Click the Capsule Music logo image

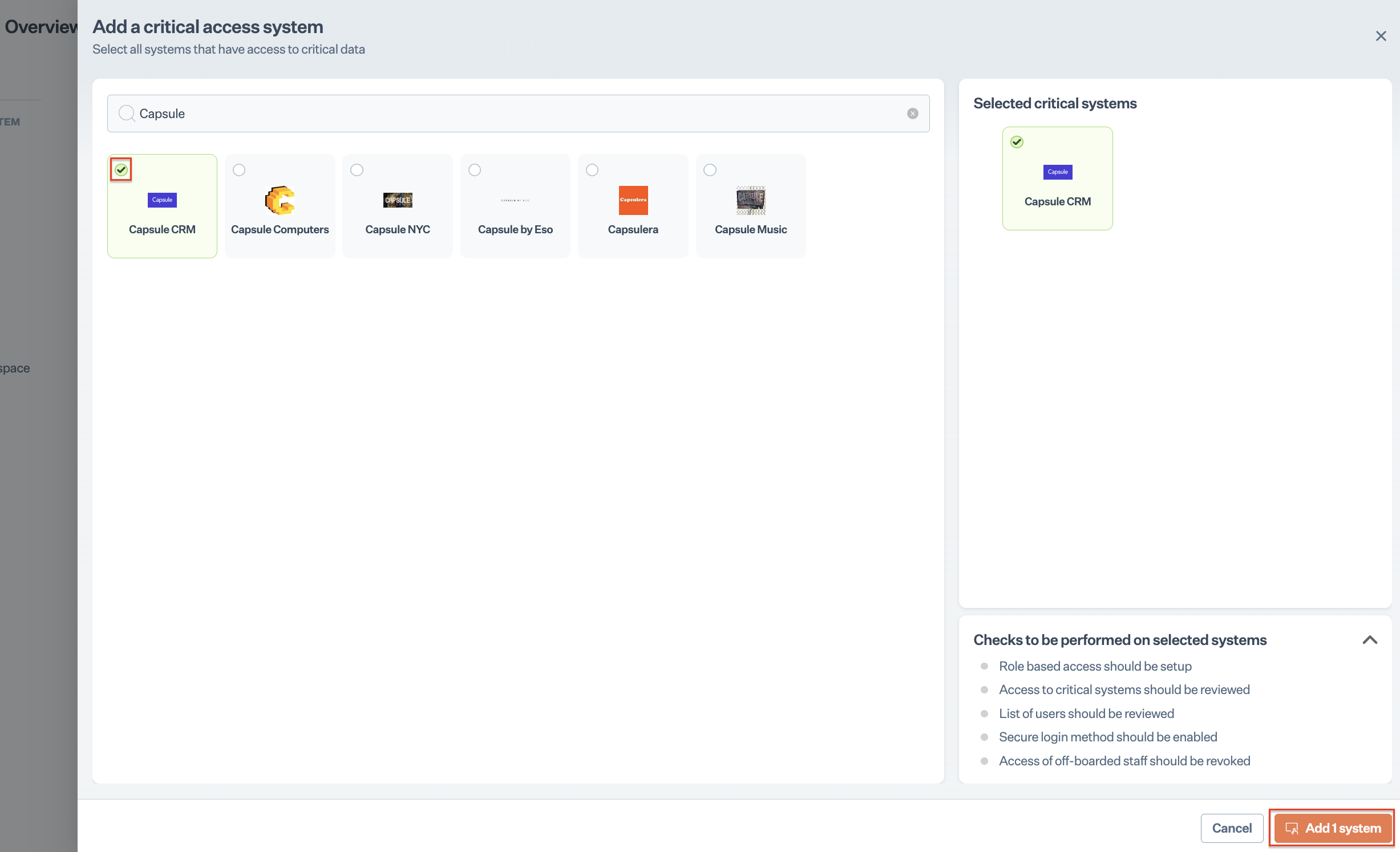751,200
